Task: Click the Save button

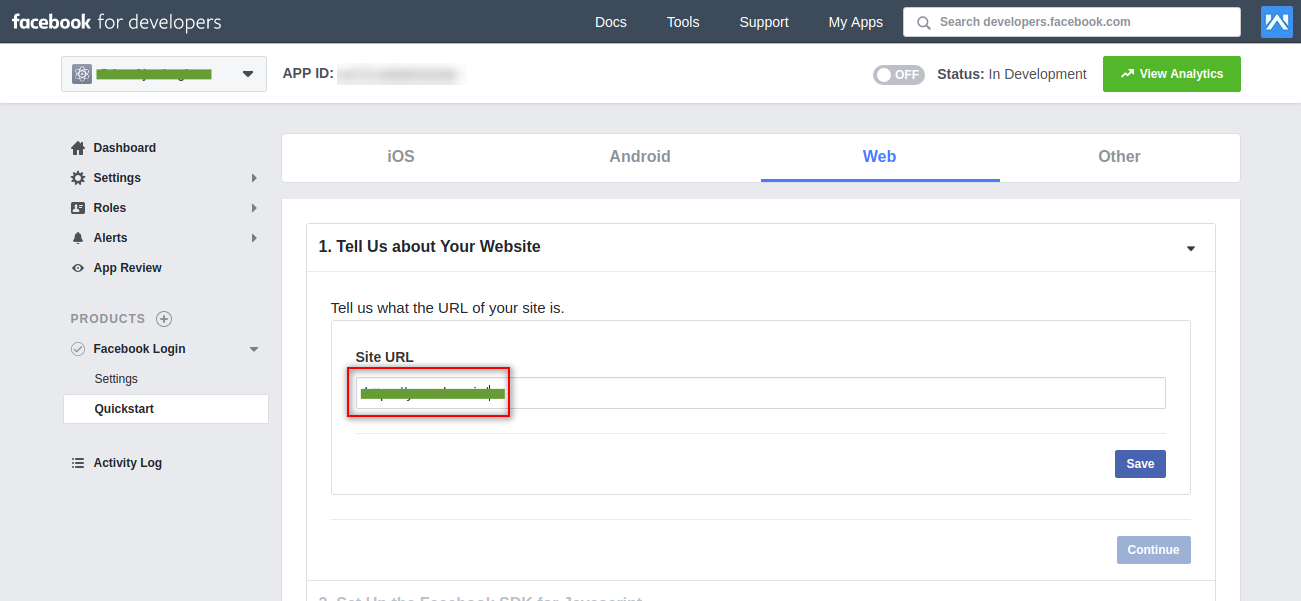Action: coord(1140,464)
